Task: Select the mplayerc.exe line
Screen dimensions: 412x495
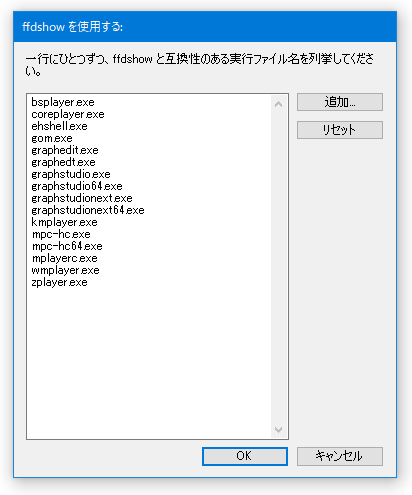Action: (64, 258)
